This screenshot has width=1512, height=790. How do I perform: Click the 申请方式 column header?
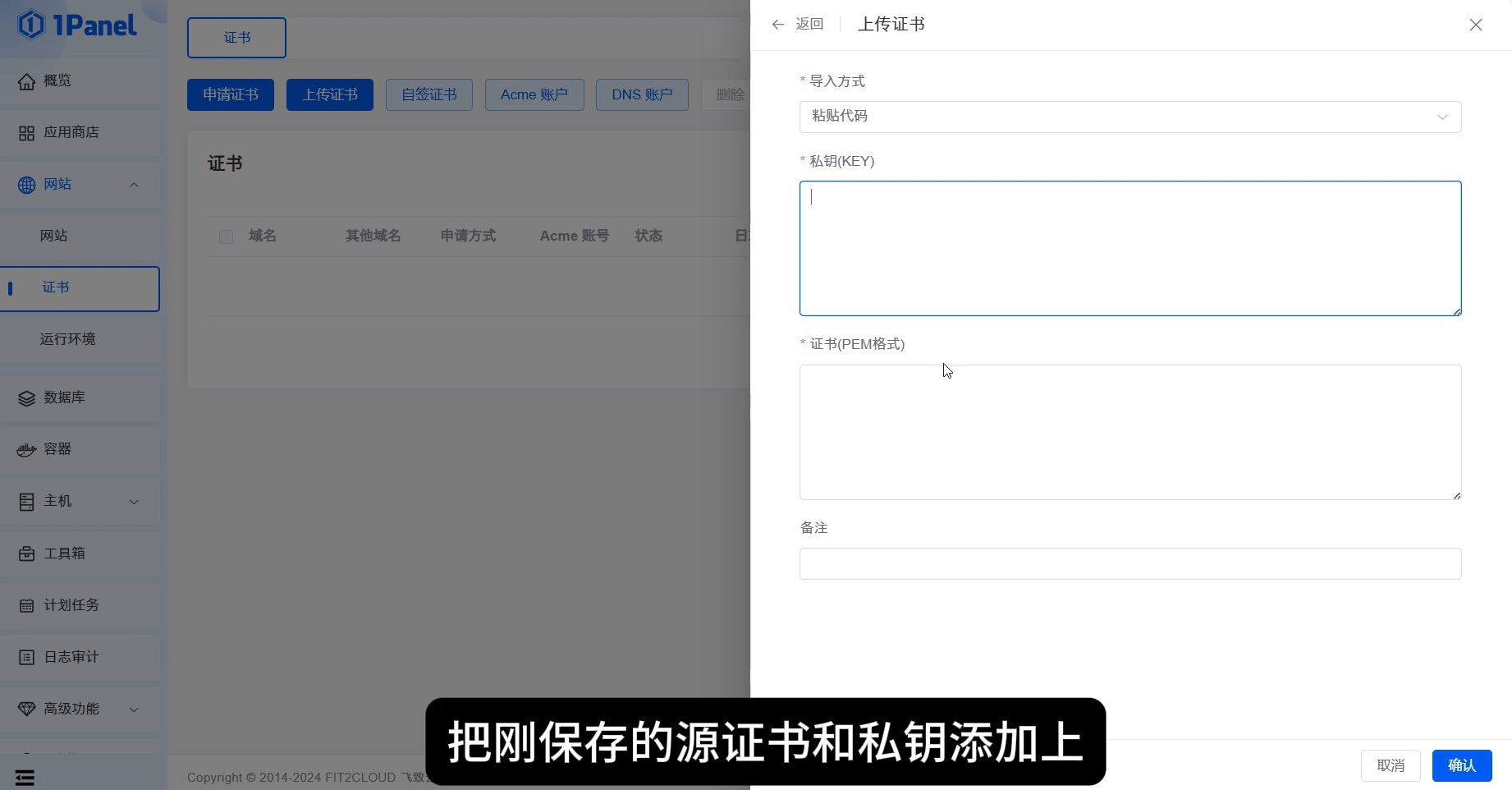[x=468, y=237]
